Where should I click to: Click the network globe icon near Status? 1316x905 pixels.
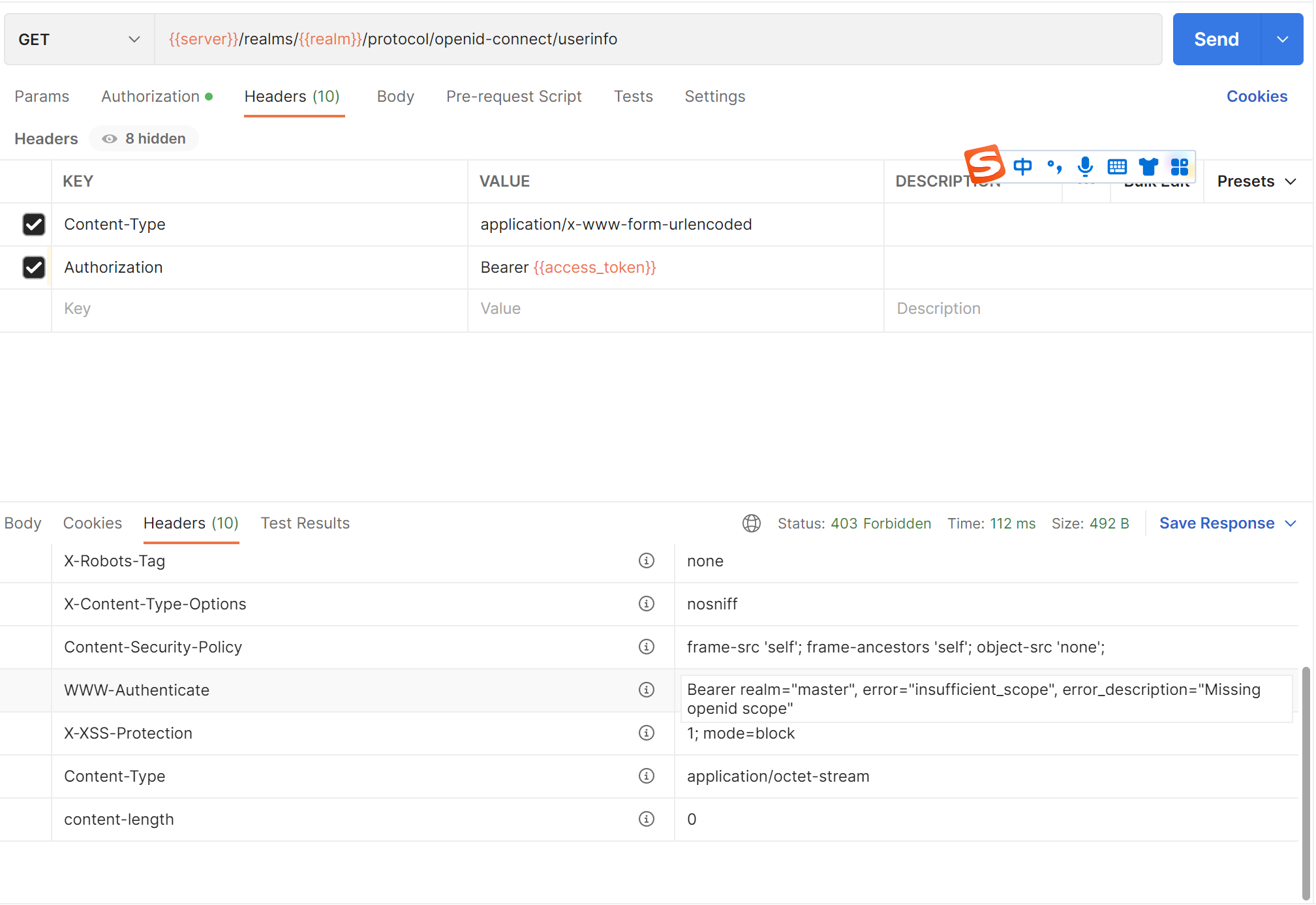751,523
